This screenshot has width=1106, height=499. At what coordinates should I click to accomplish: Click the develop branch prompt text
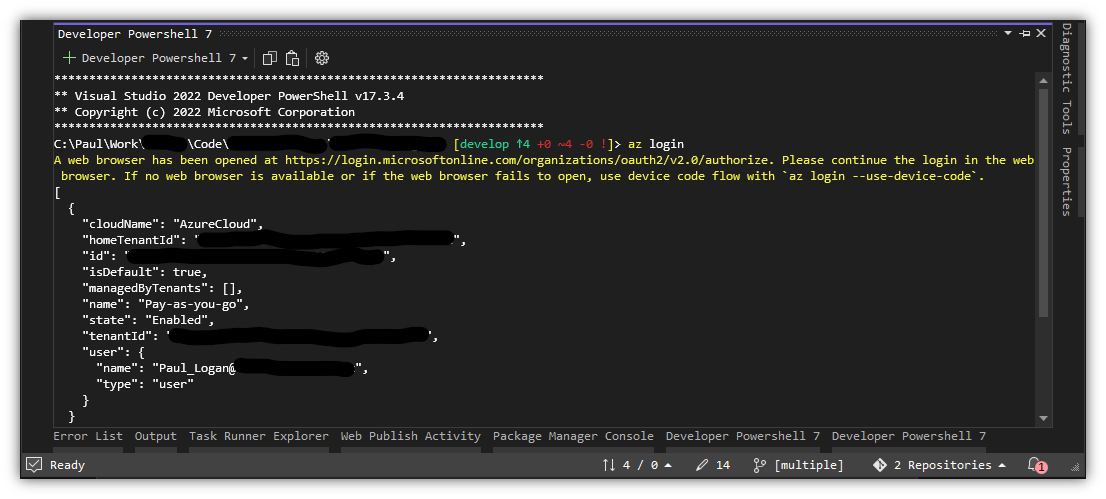pyautogui.click(x=484, y=144)
